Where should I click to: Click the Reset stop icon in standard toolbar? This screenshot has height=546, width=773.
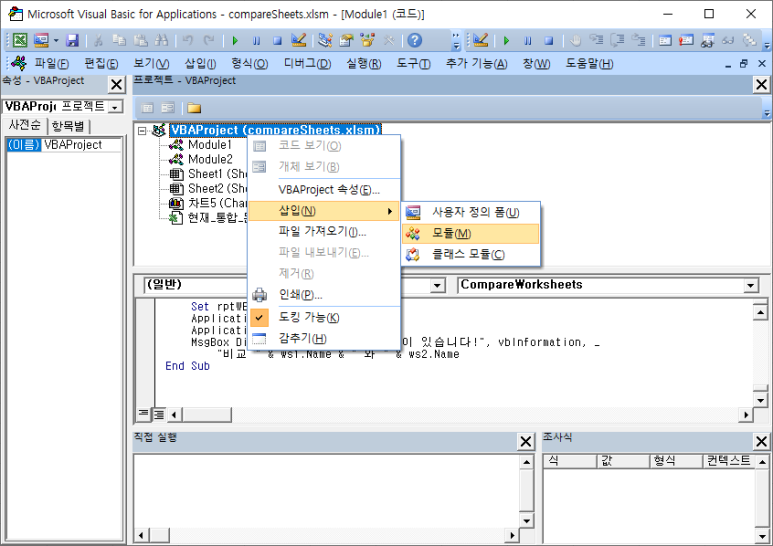click(277, 41)
